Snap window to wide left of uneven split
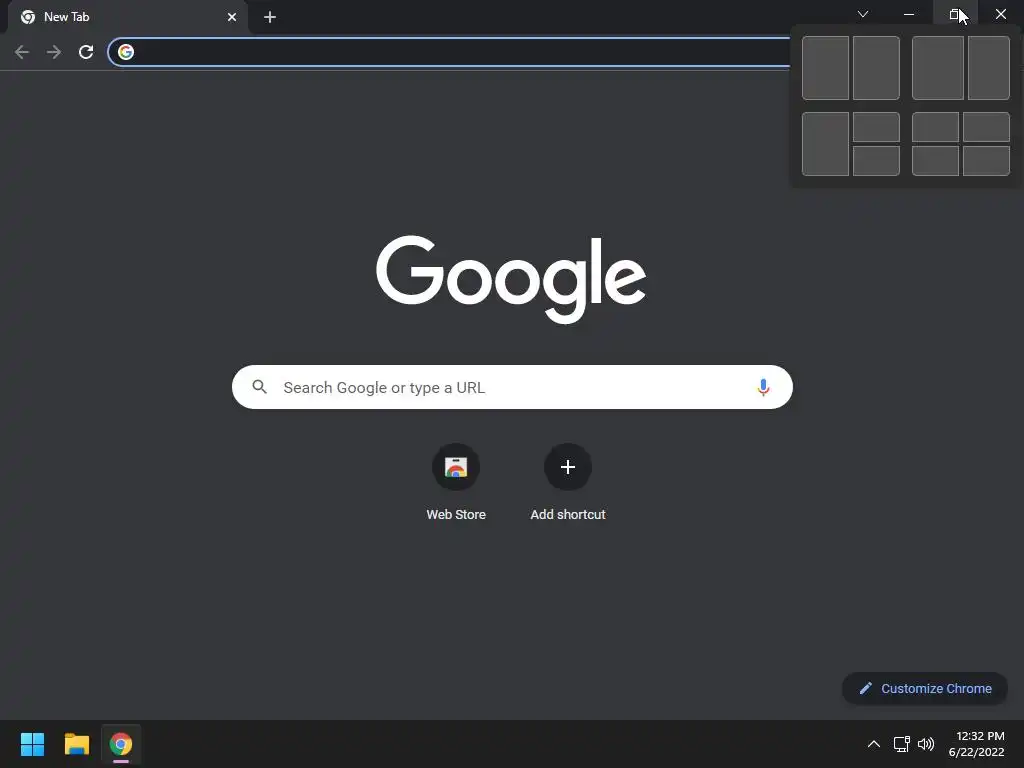The image size is (1024, 768). (938, 68)
